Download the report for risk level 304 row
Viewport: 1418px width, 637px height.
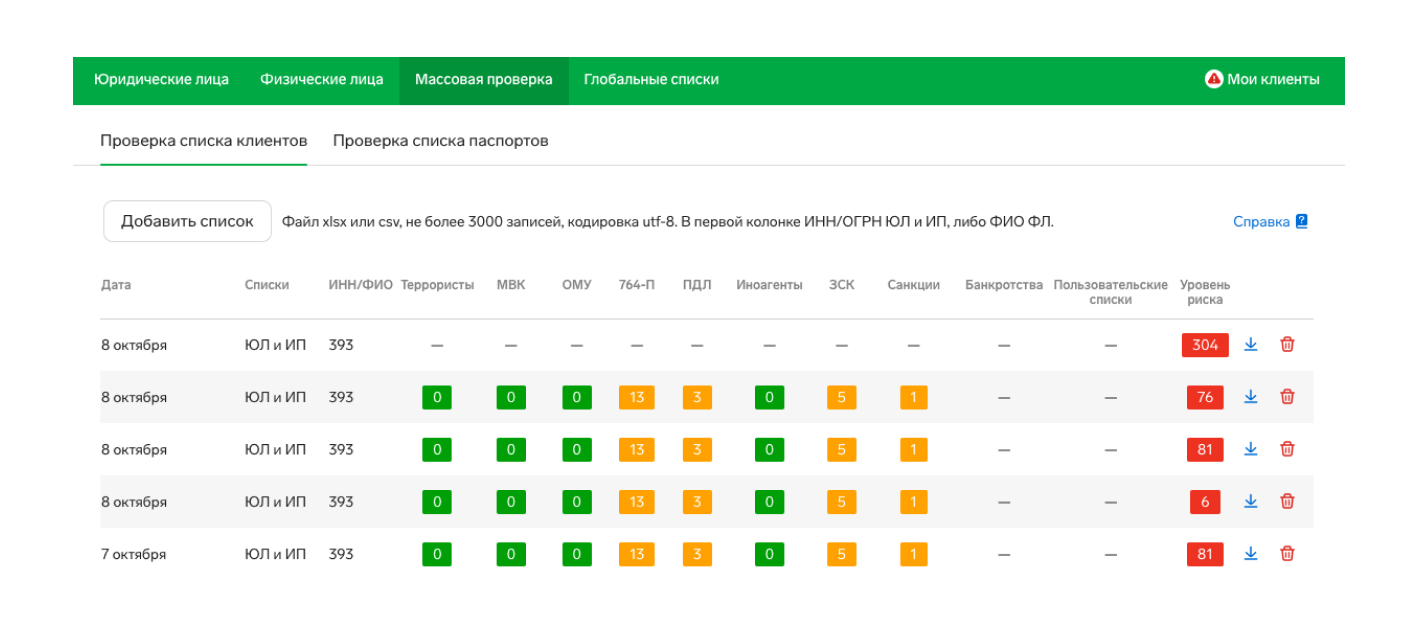coord(1250,345)
